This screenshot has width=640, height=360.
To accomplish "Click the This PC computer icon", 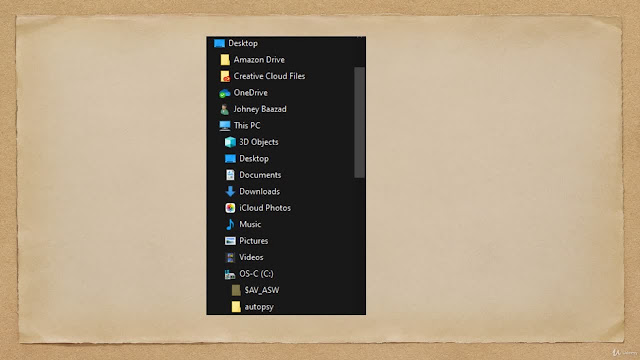I will (224, 126).
